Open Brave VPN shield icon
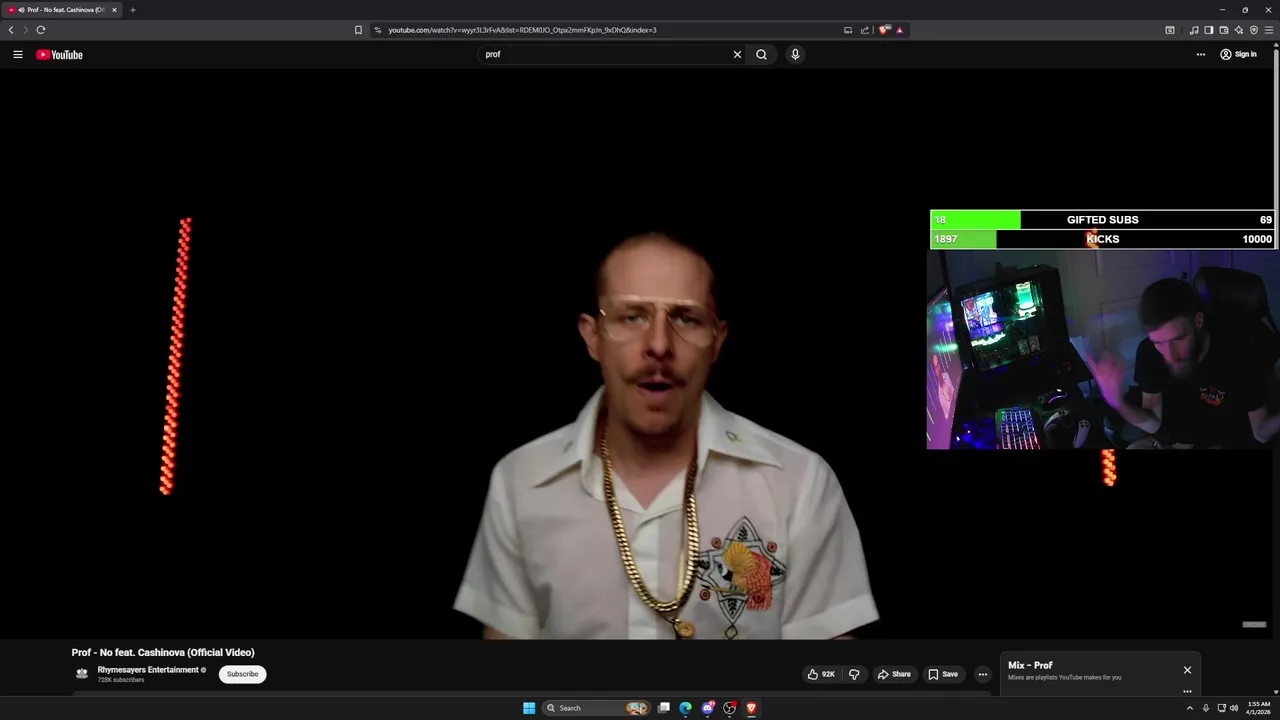The image size is (1280, 720). click(1254, 30)
